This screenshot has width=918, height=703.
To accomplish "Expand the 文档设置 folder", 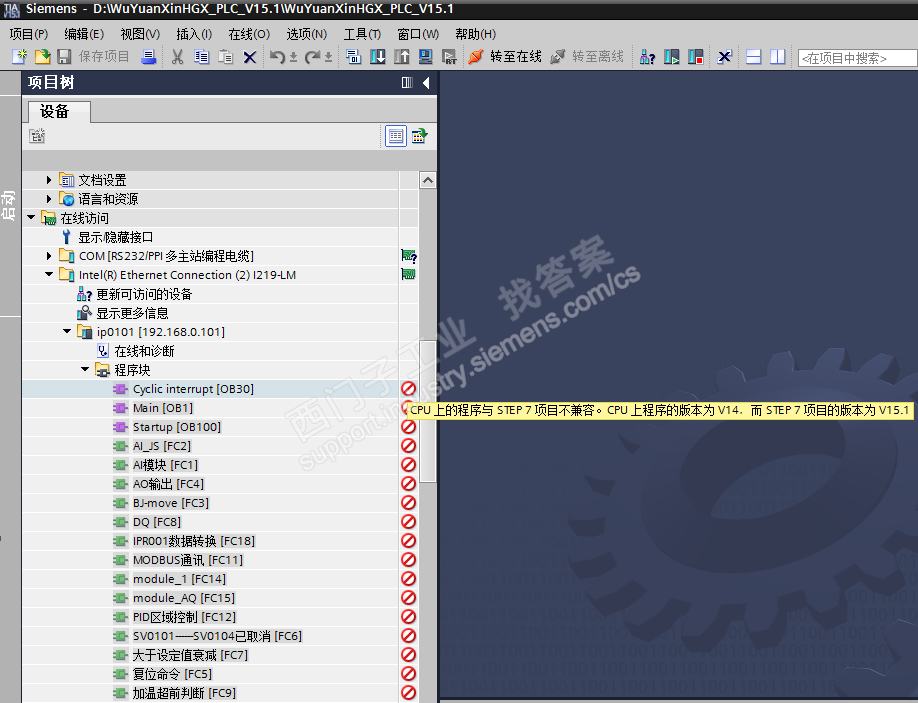I will 49,180.
